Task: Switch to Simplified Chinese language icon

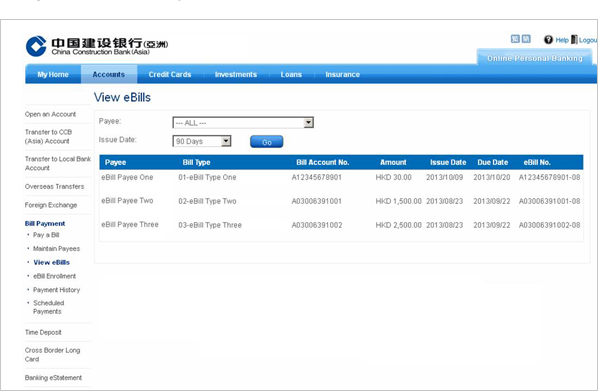Action: pos(526,39)
